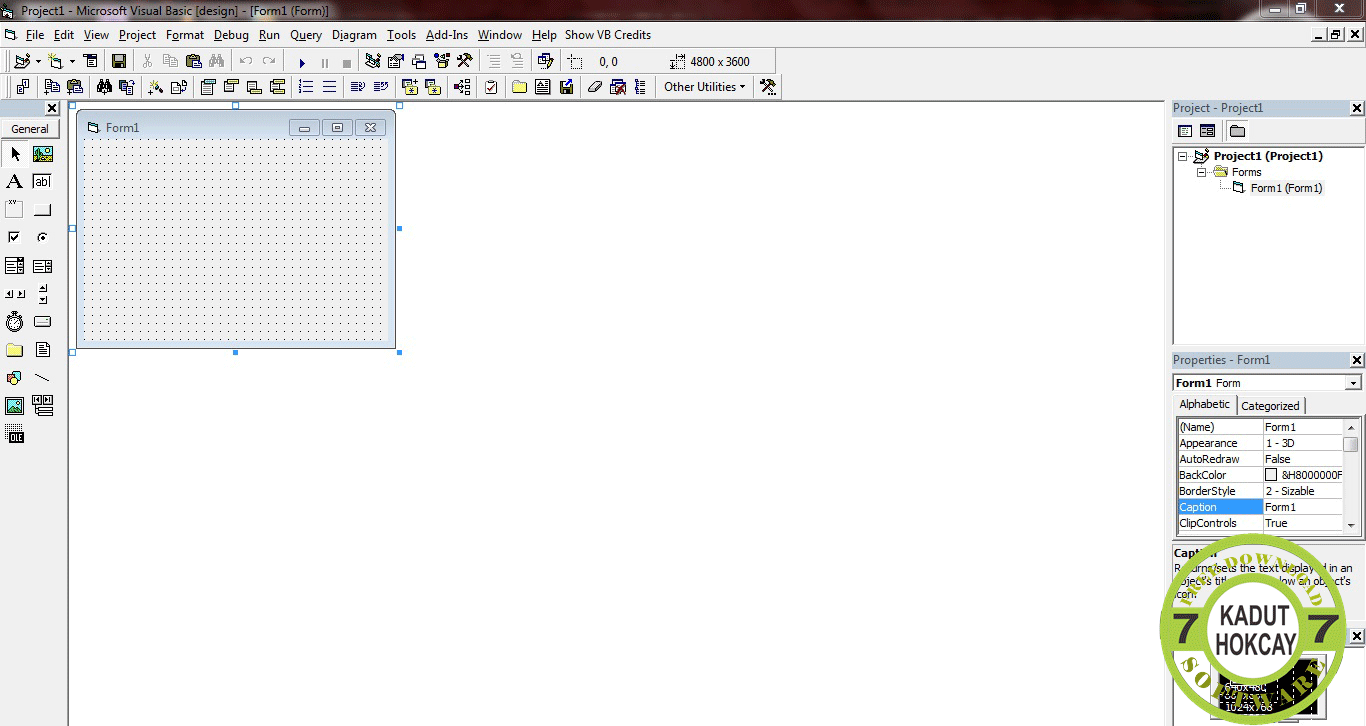Select the vertical scrollbar control in the toolbox
Screen dimensions: 1366x726
point(43,294)
